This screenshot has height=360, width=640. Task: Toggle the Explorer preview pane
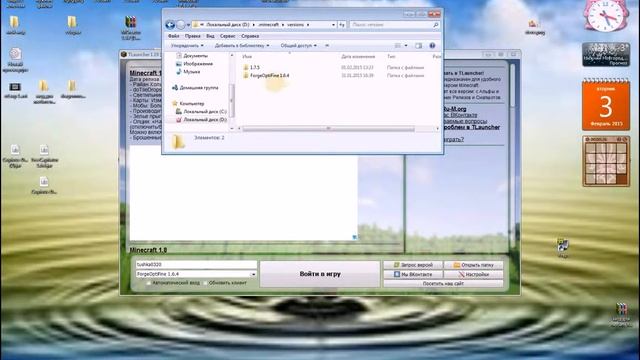(418, 46)
